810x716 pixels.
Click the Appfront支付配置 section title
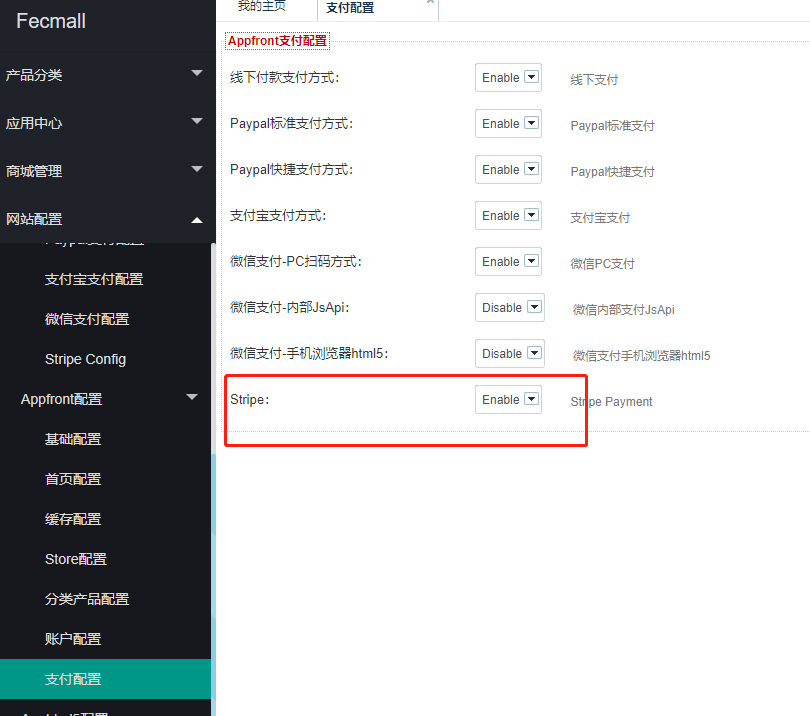click(277, 41)
